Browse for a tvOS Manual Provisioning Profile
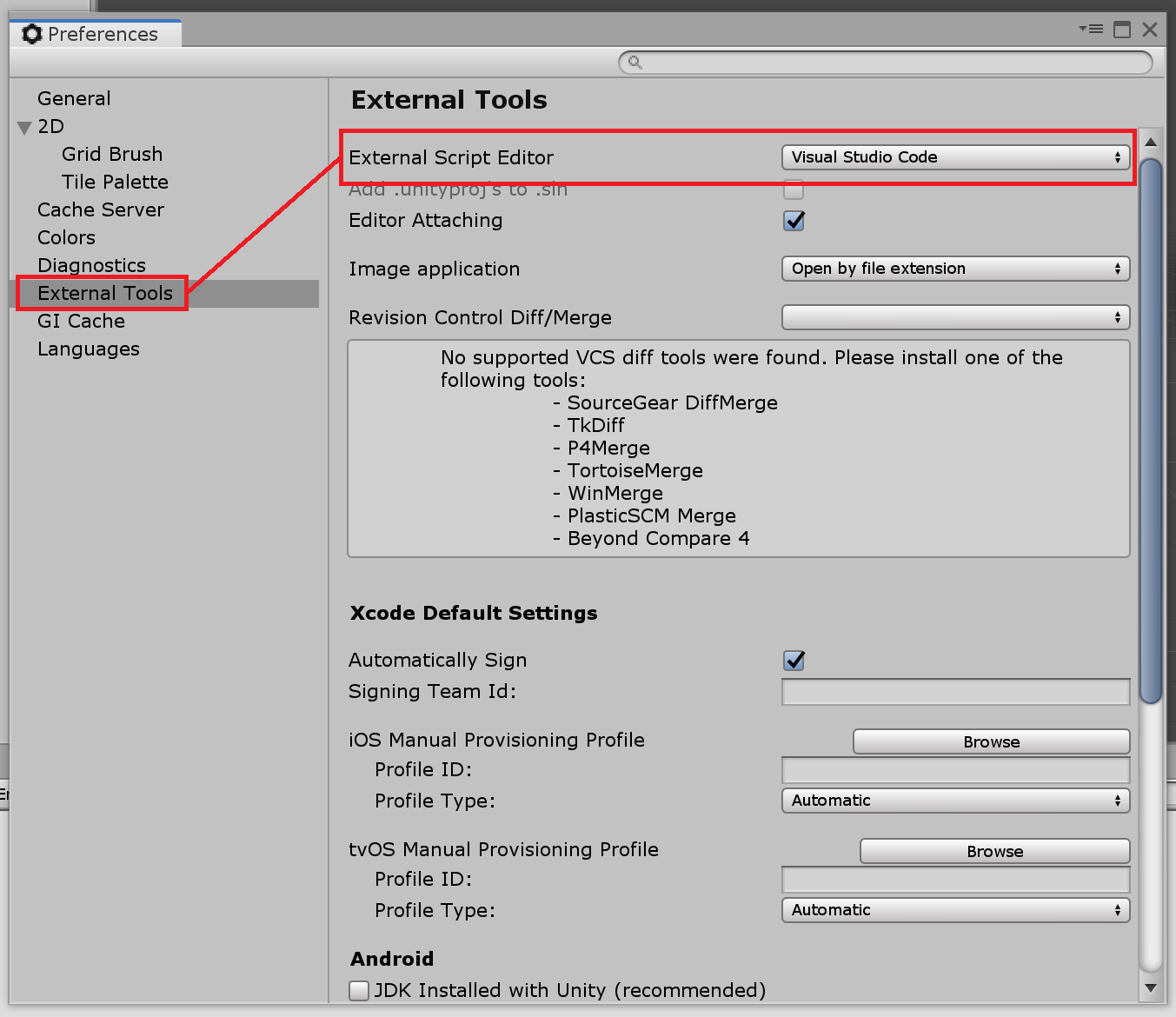This screenshot has width=1176, height=1017. 993,851
